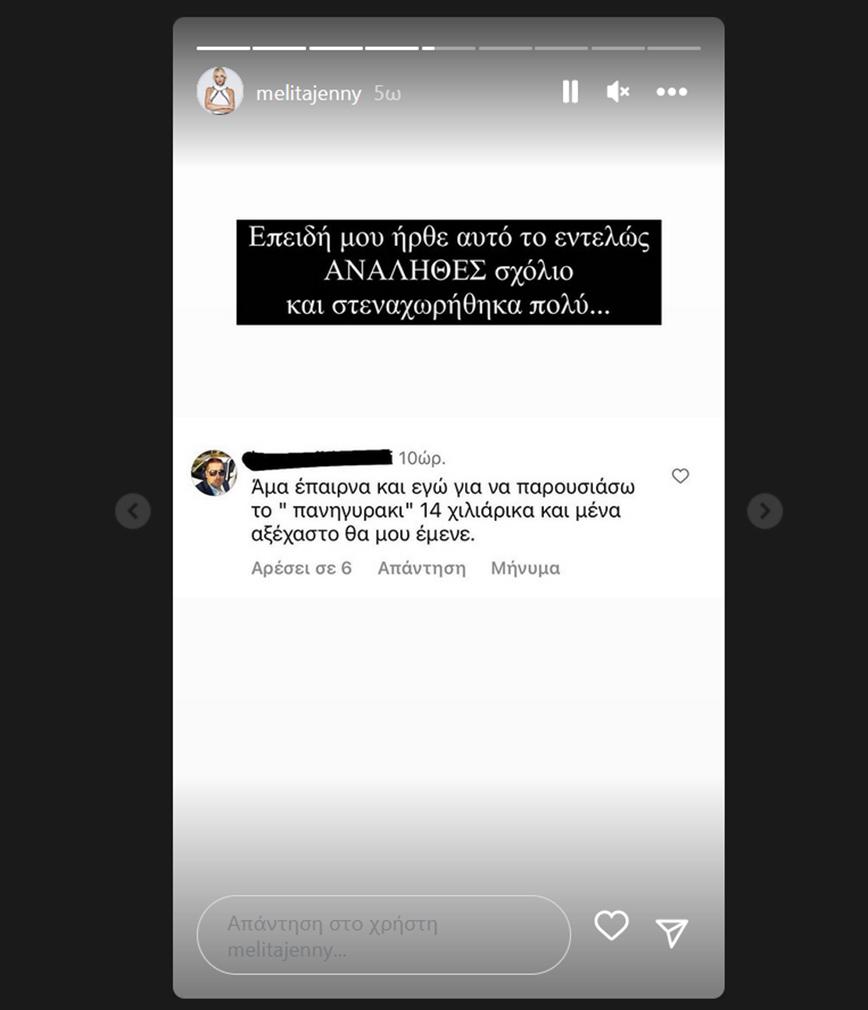
Task: Click the 5ω story timestamp
Action: 388,94
